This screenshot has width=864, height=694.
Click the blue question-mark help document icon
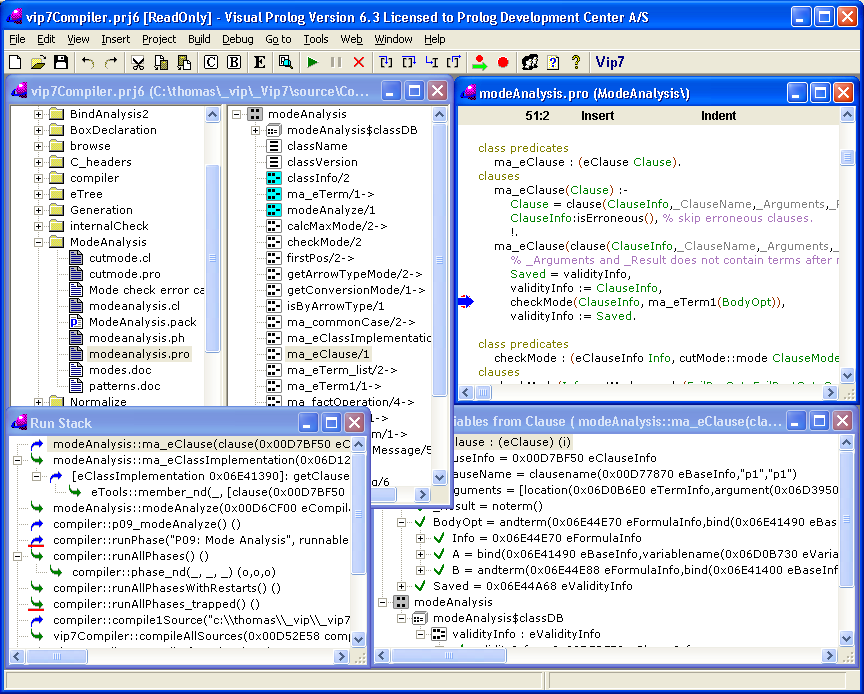553,62
